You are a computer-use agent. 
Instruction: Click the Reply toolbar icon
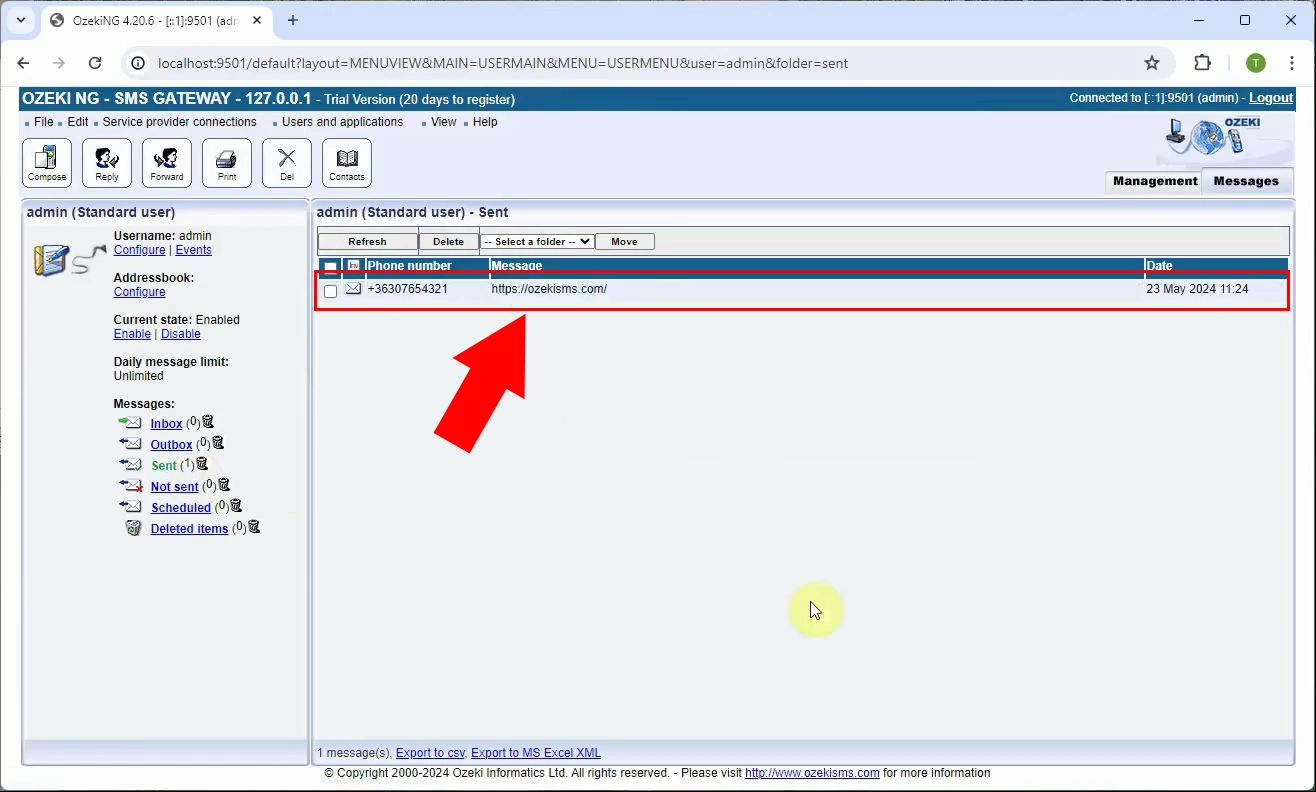click(107, 163)
